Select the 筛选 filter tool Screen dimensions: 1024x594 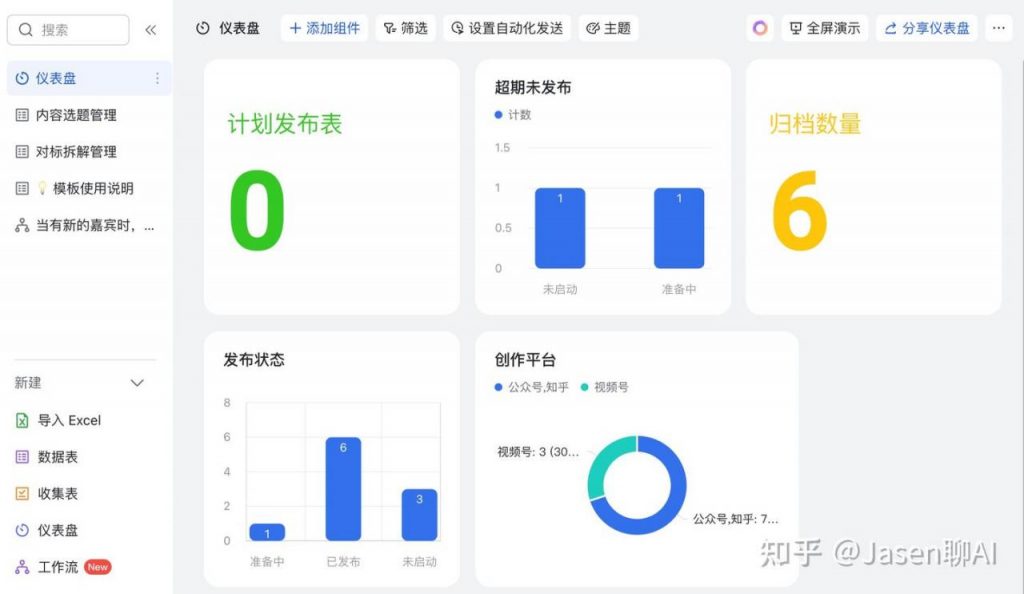coord(406,28)
